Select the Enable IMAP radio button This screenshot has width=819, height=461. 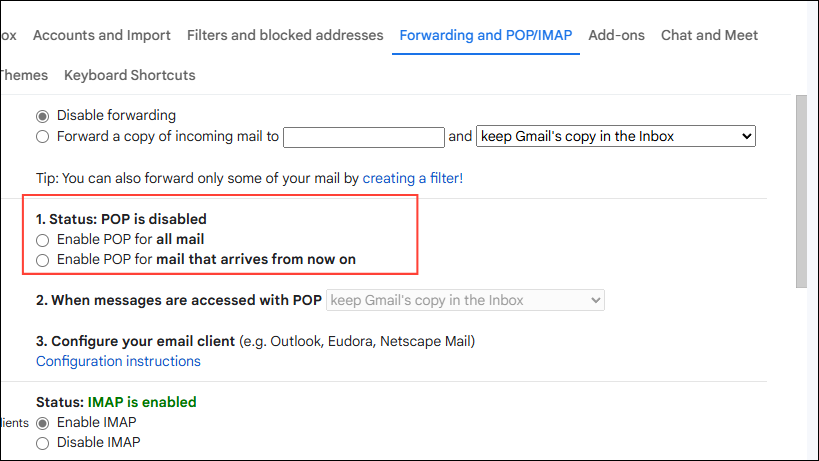tap(42, 423)
